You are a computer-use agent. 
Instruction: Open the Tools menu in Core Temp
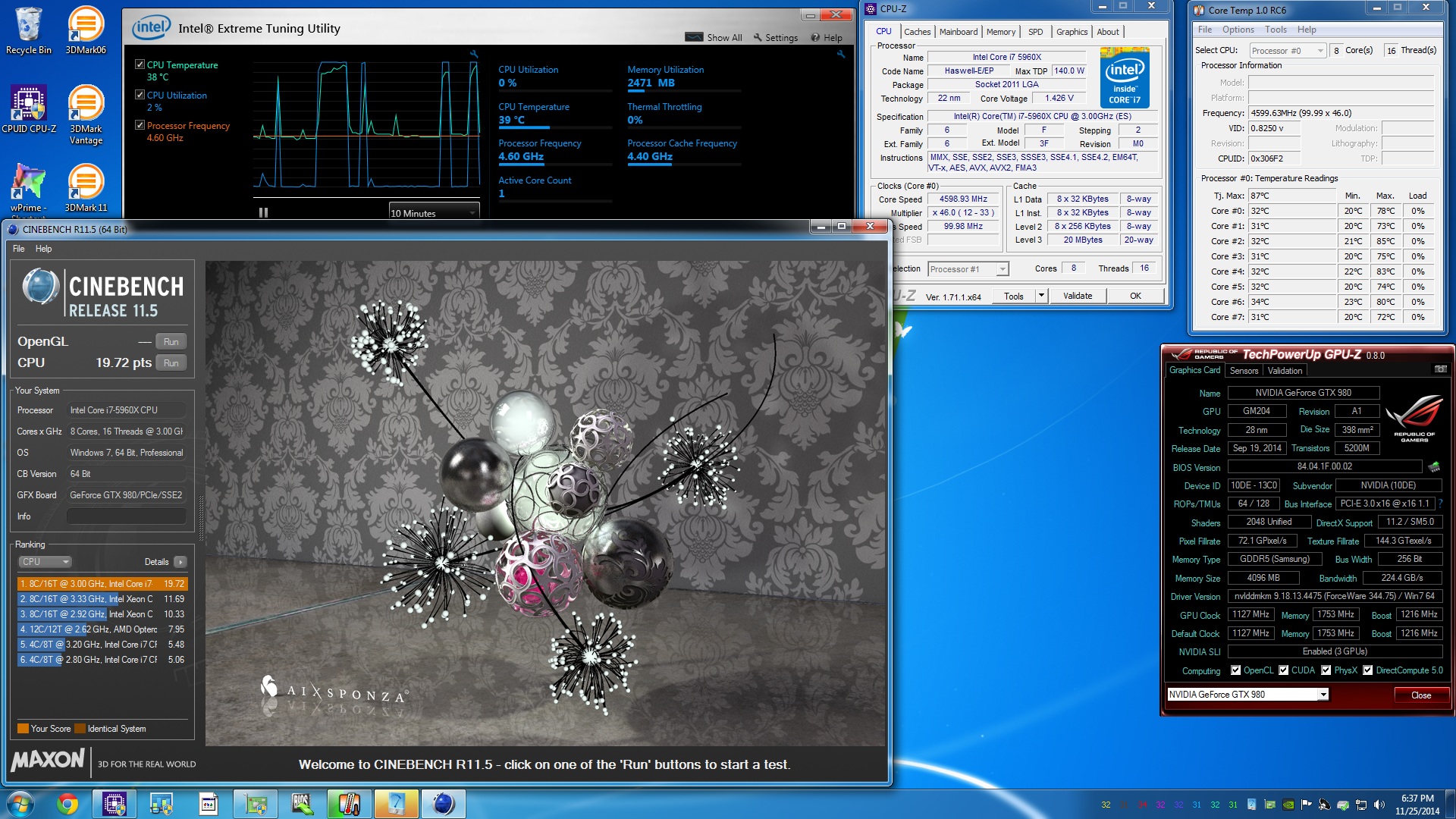tap(1276, 30)
